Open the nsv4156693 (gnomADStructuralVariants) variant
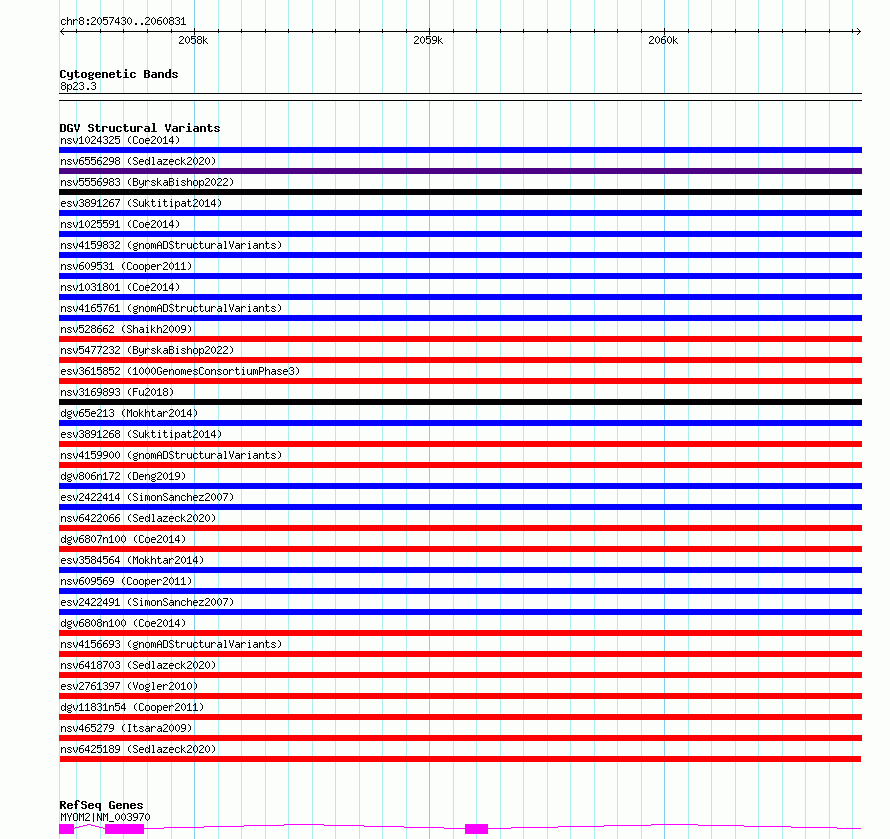The width and height of the screenshot is (890, 839). pos(171,644)
